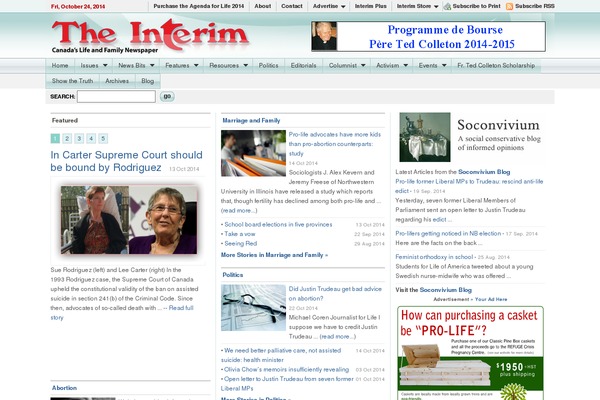Viewport: 600px width, 400px height.
Task: Select featured slide 4
Action: 91,139
